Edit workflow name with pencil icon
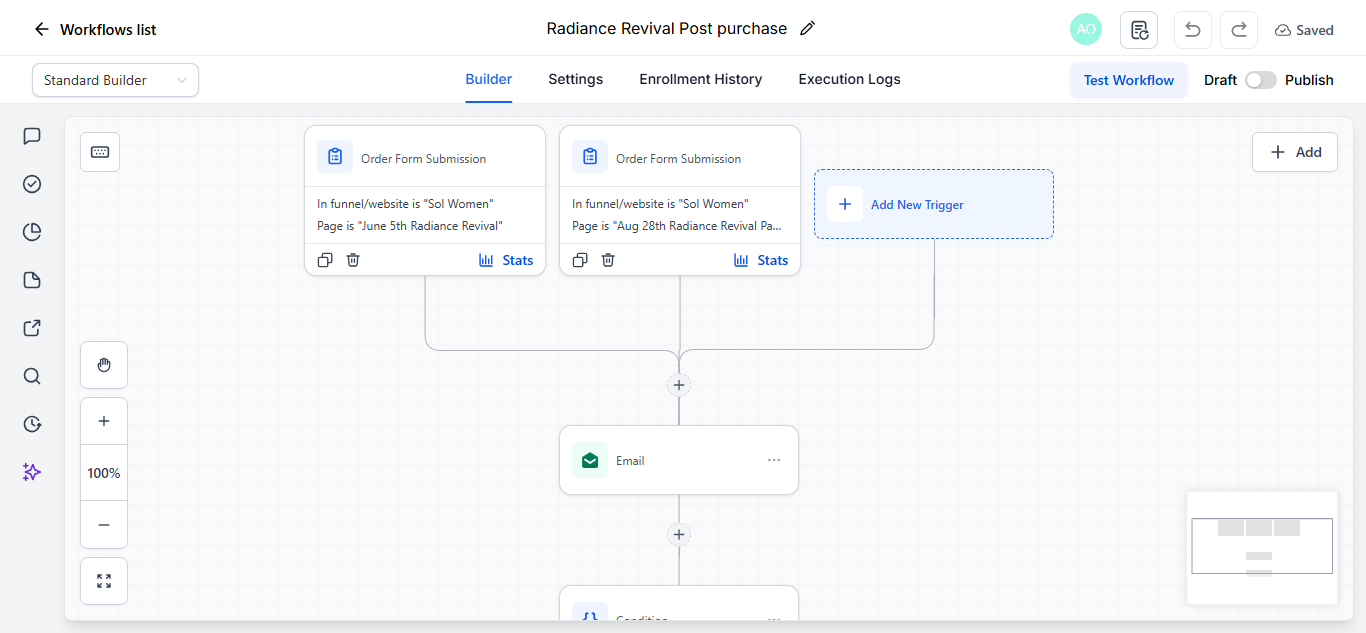 tap(808, 29)
